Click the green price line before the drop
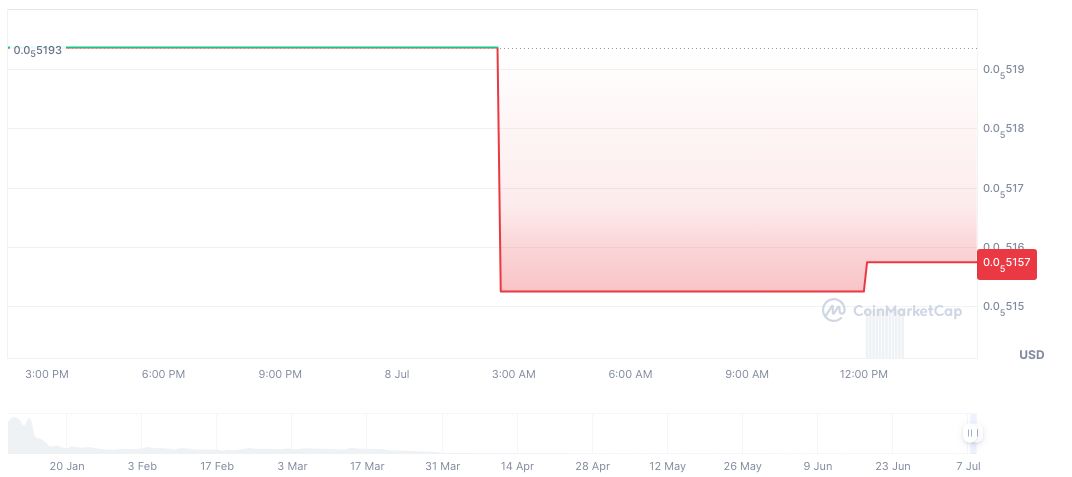 [x=280, y=47]
